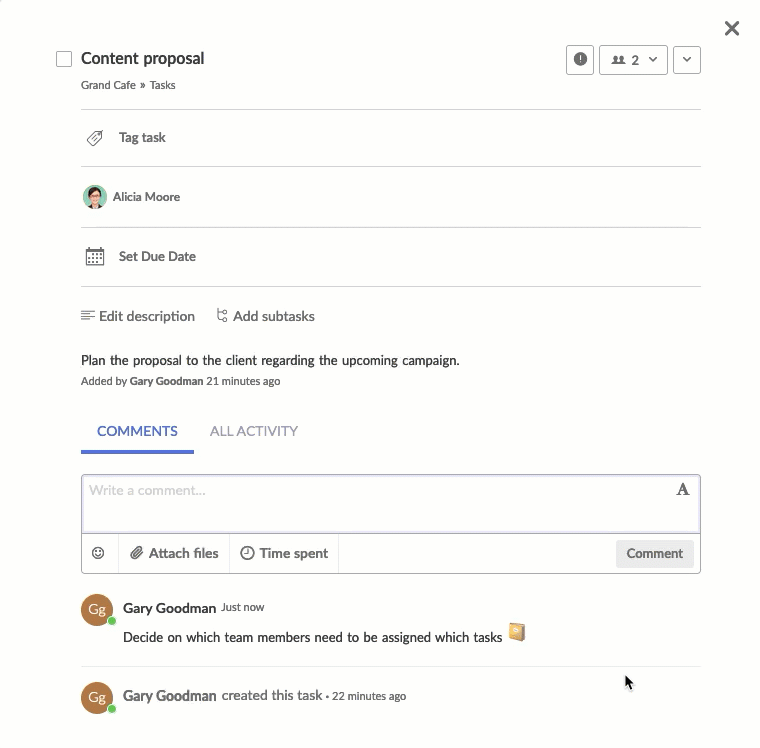
Task: Click Edit description
Action: 138,316
